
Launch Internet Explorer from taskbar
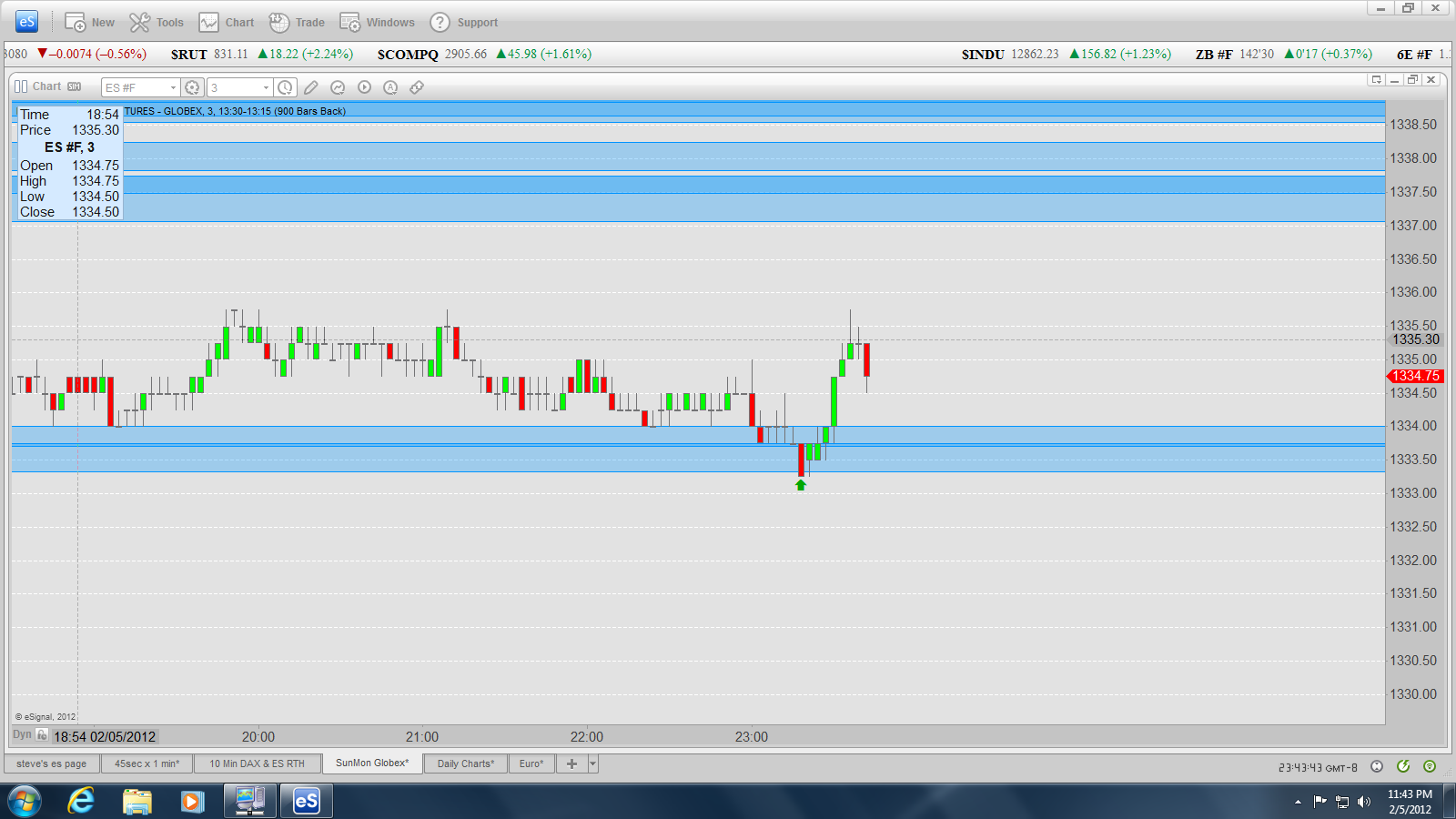point(81,802)
